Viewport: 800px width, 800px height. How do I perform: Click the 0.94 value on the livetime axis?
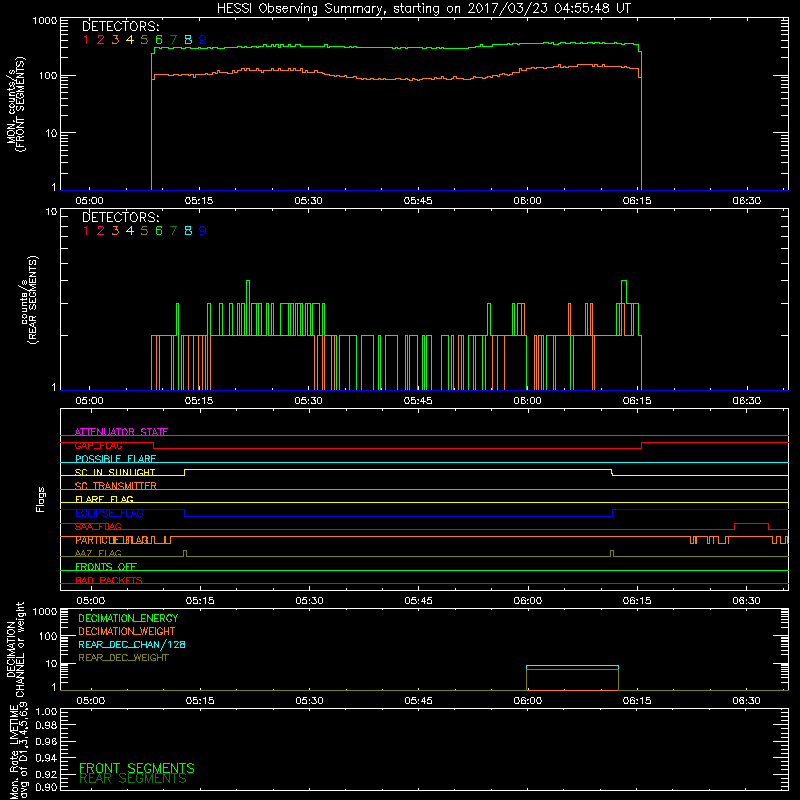pos(46,758)
